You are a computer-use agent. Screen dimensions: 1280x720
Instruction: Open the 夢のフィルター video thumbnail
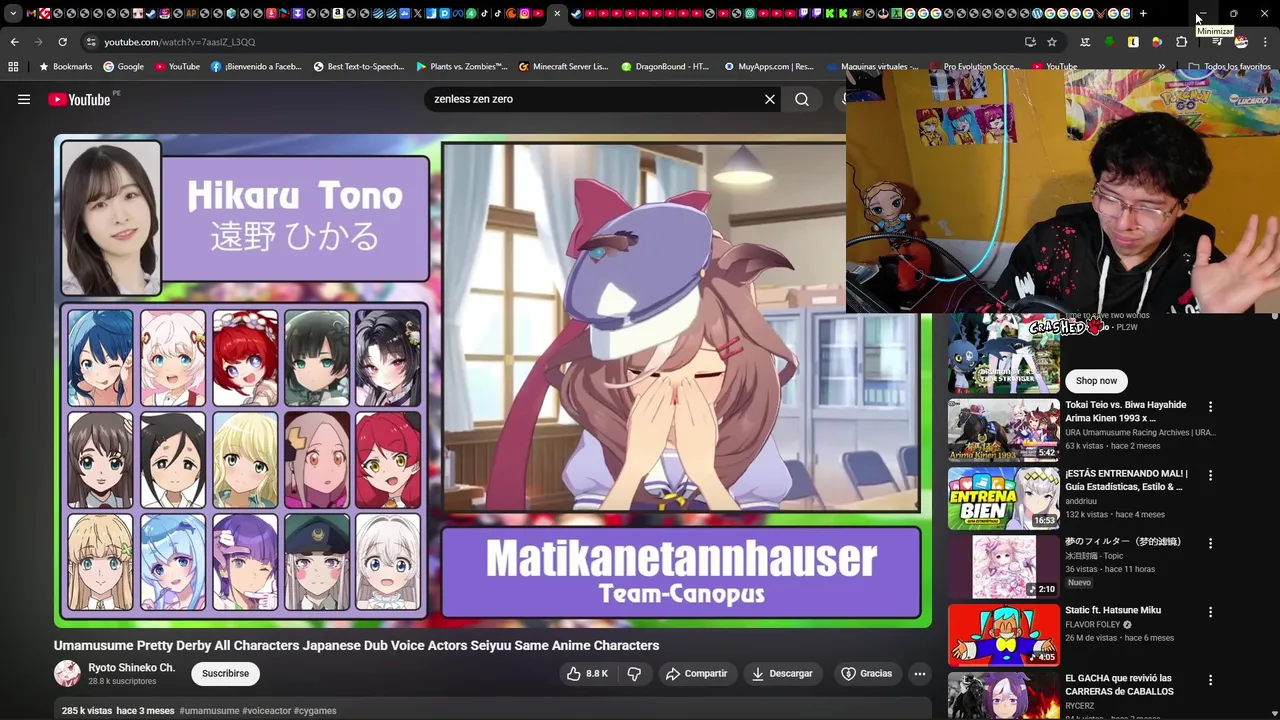(1004, 566)
